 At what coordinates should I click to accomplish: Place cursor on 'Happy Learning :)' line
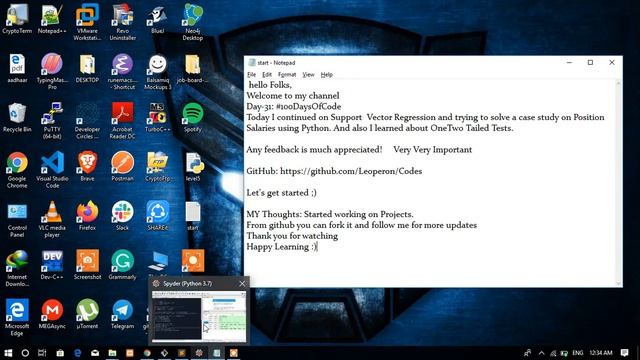(281, 247)
